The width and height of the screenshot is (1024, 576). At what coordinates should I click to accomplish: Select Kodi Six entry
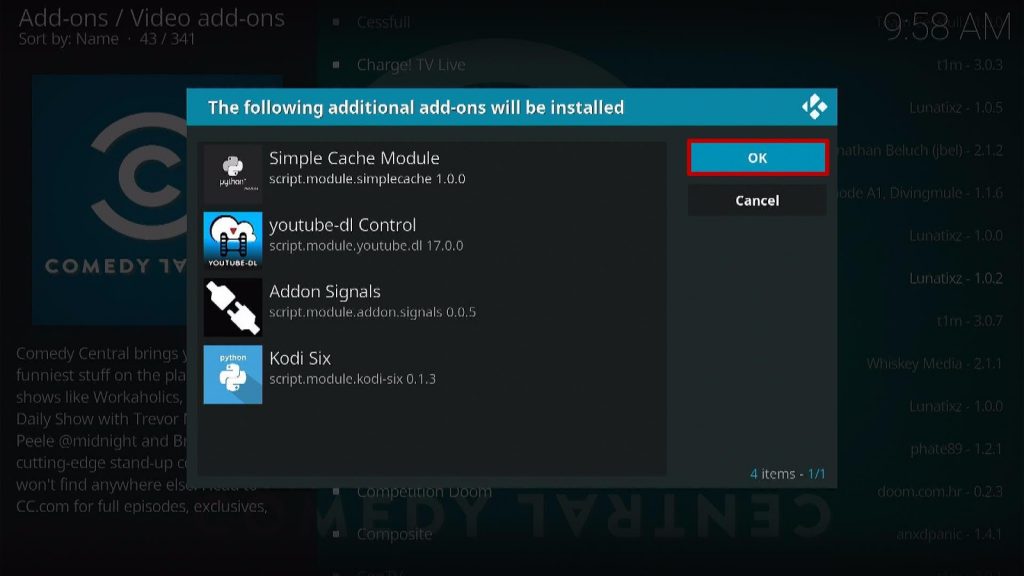433,374
